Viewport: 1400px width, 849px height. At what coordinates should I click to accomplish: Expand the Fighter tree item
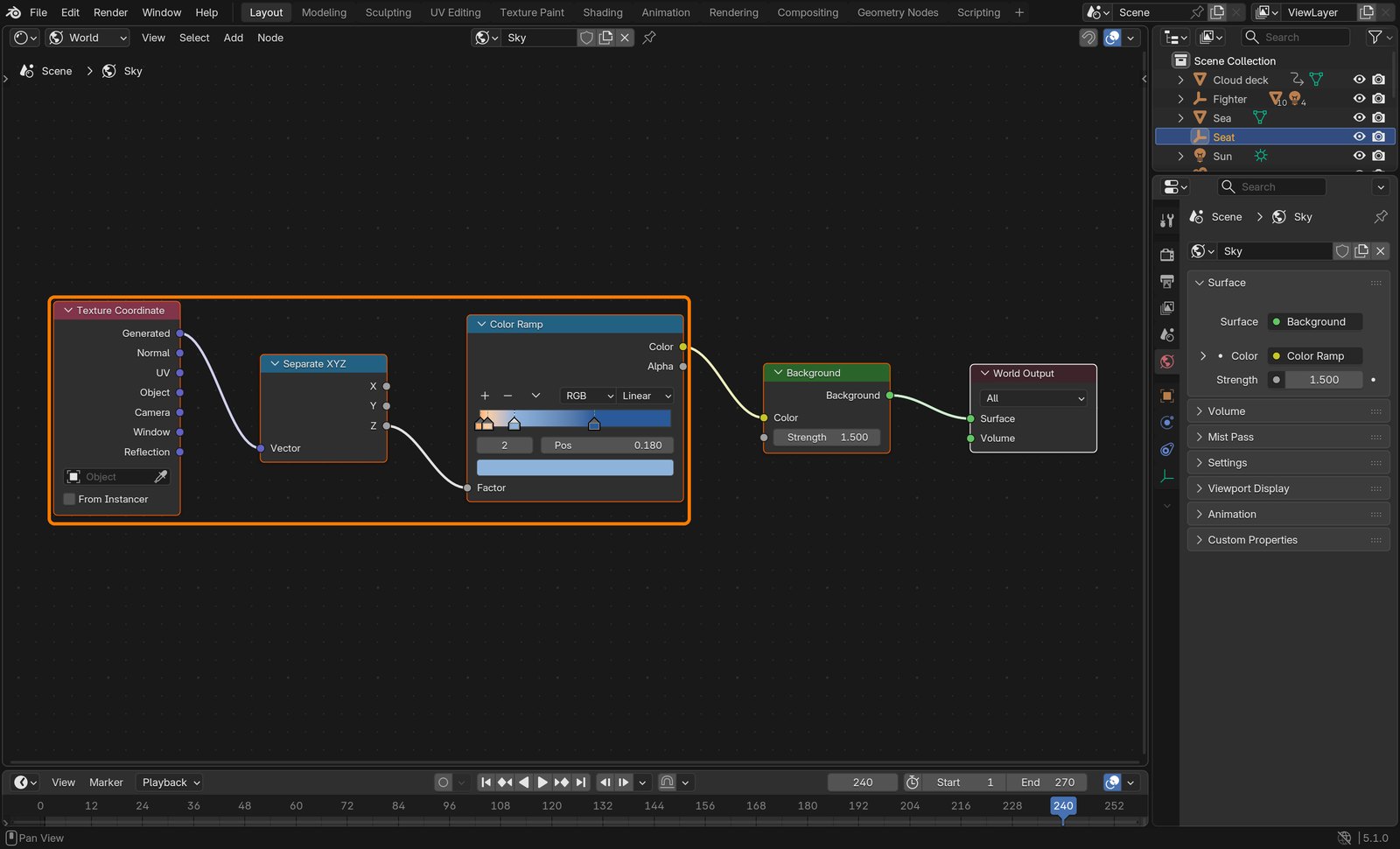1180,99
